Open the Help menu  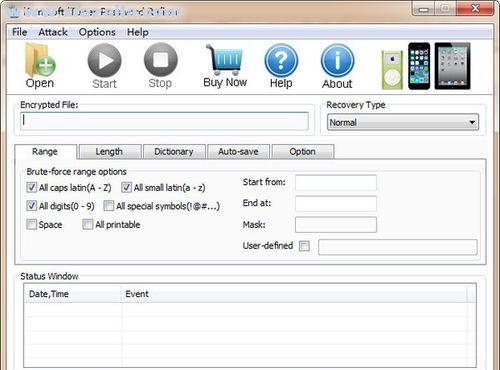pos(138,32)
